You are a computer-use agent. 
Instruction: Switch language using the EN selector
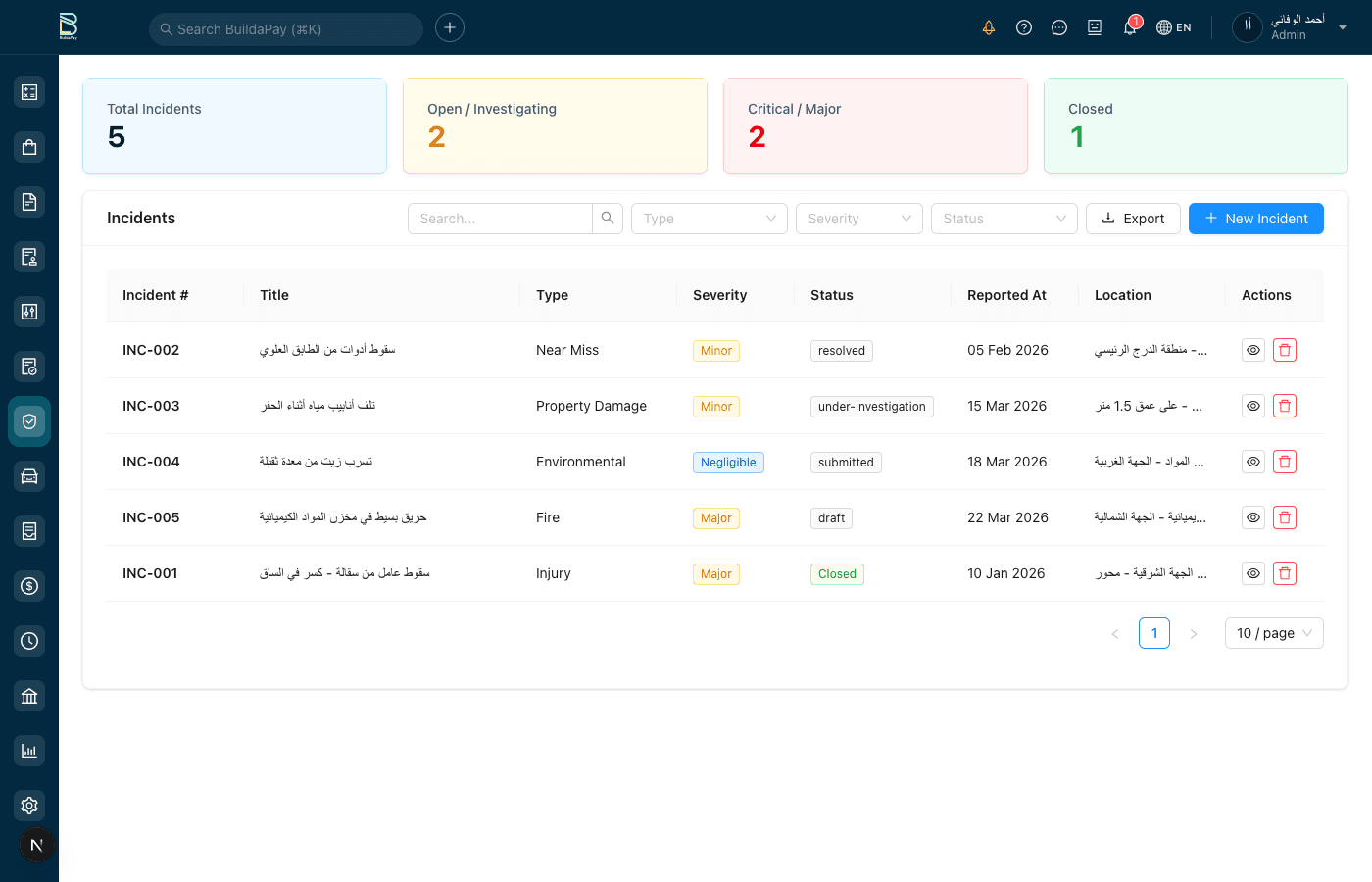coord(1174,27)
